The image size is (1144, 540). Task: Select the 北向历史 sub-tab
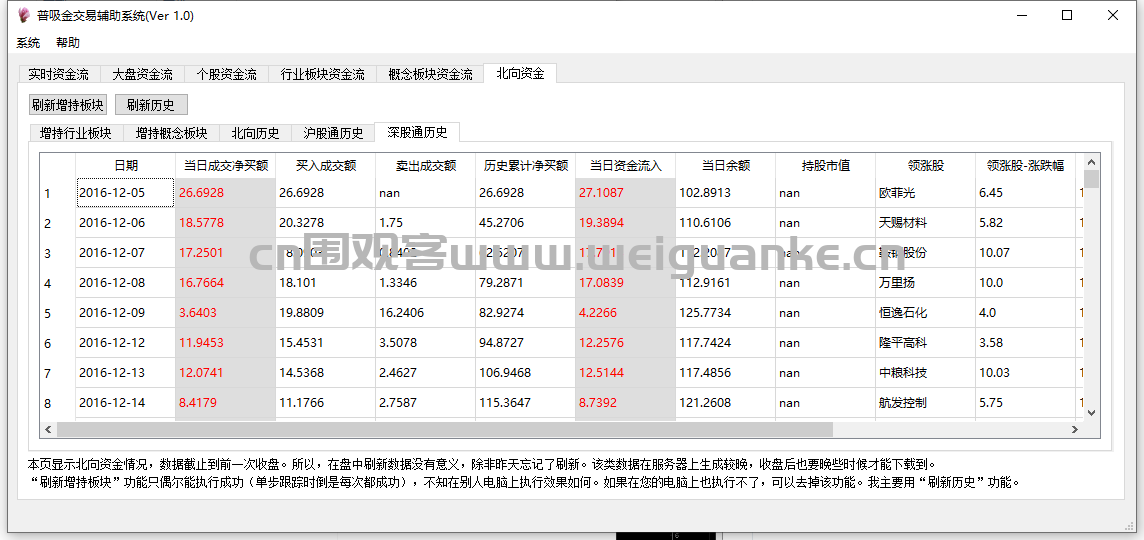pyautogui.click(x=255, y=133)
